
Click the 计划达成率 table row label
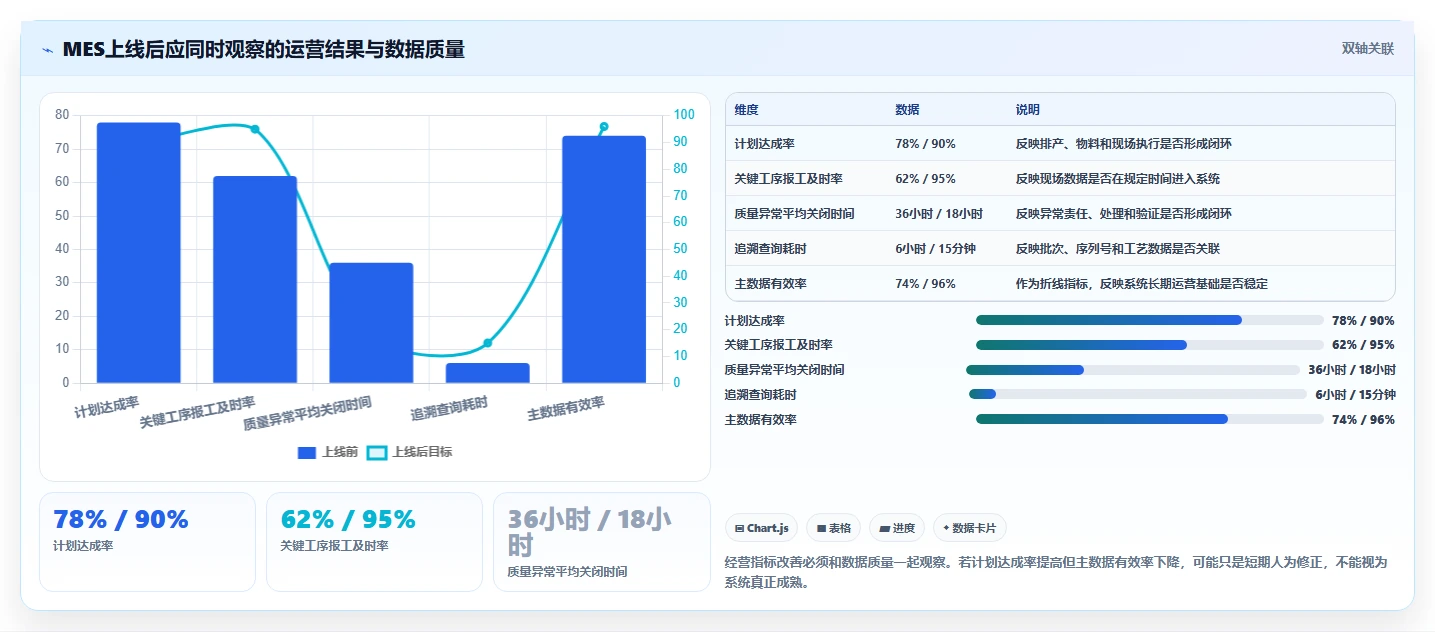point(764,144)
